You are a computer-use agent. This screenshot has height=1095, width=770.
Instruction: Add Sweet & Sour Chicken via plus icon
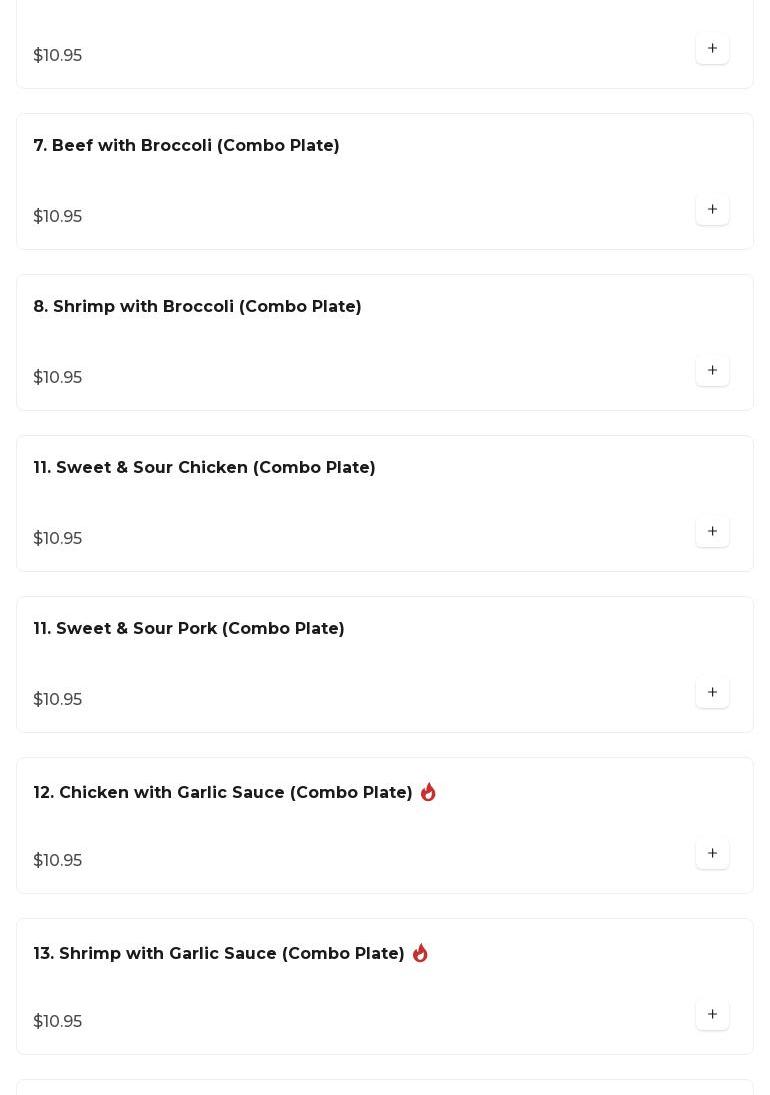tap(712, 531)
